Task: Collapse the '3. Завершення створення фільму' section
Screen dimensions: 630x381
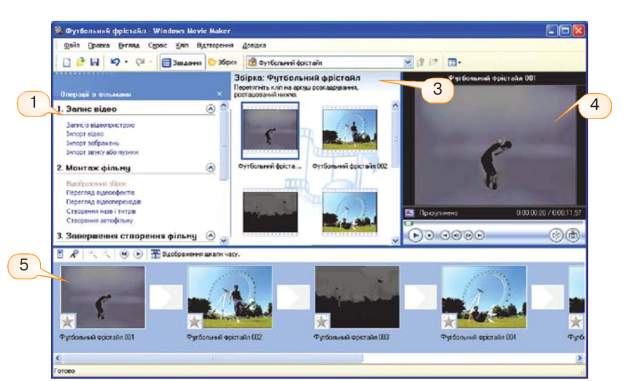Action: click(x=211, y=236)
